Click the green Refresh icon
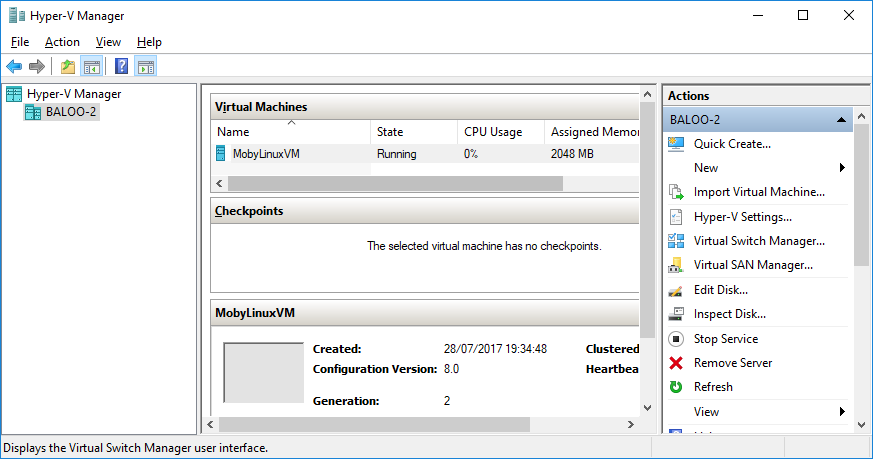873x459 pixels. coord(676,387)
